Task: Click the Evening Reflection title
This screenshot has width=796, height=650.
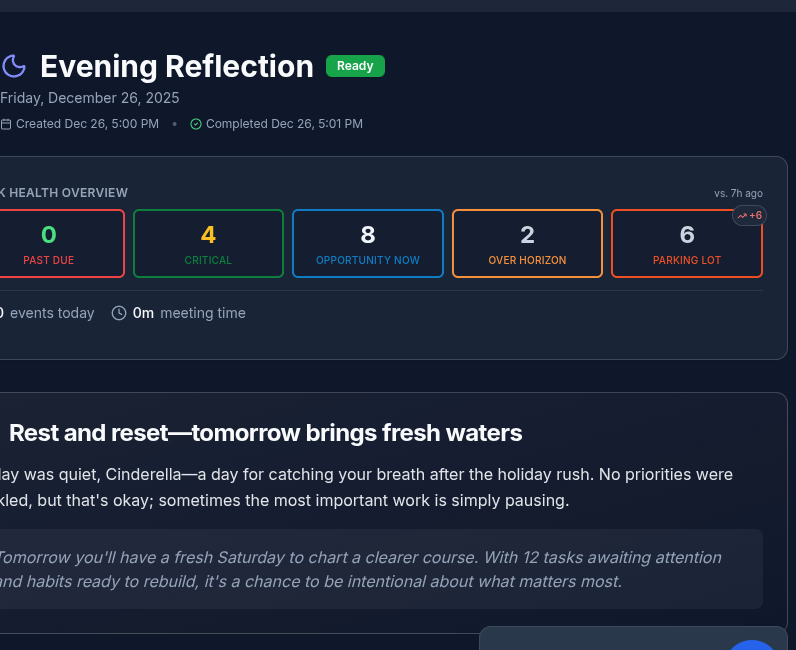Action: click(x=177, y=67)
